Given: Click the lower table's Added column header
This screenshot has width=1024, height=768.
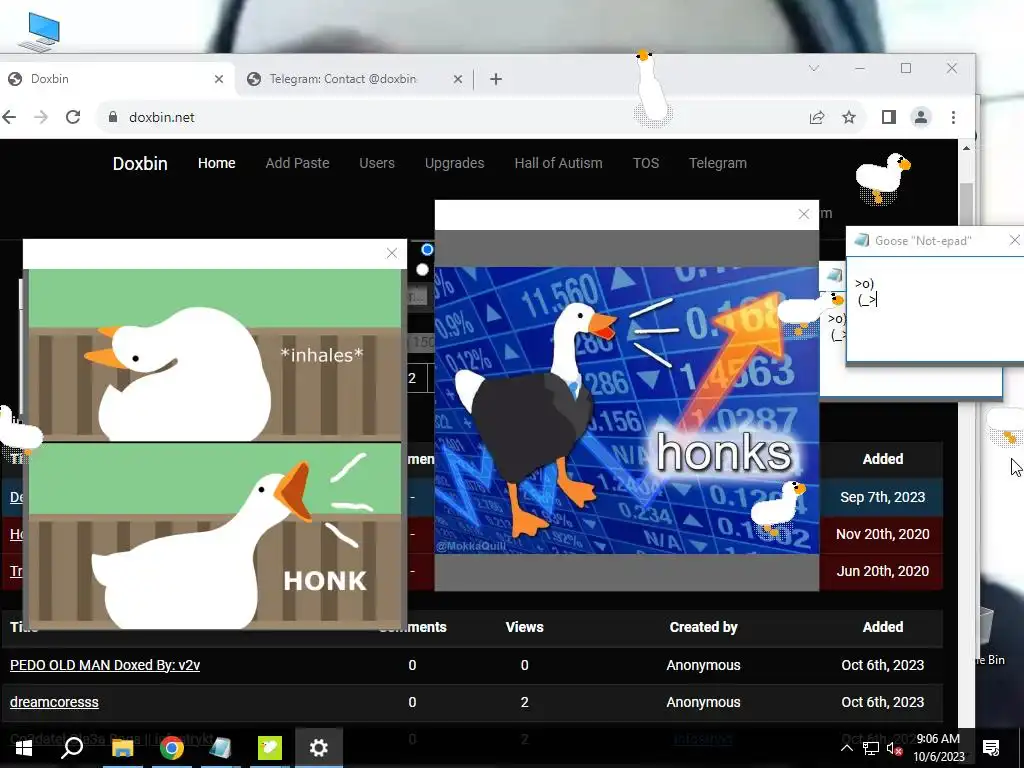Looking at the screenshot, I should (x=883, y=627).
